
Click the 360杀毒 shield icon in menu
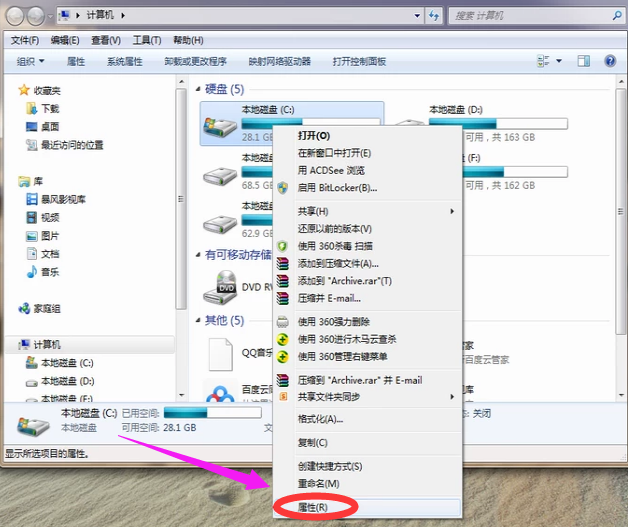(282, 246)
